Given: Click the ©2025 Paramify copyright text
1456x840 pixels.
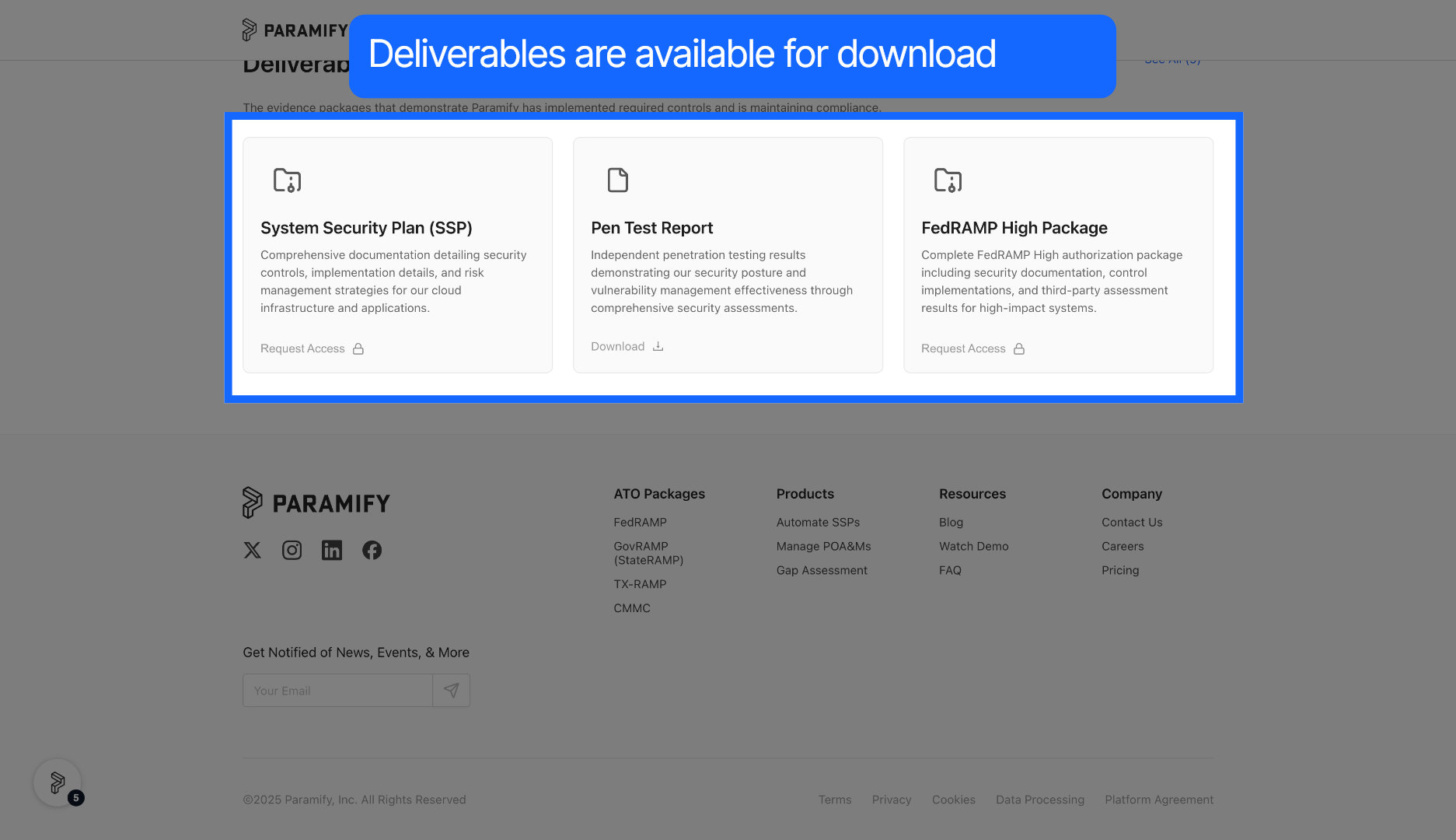Looking at the screenshot, I should (x=354, y=800).
